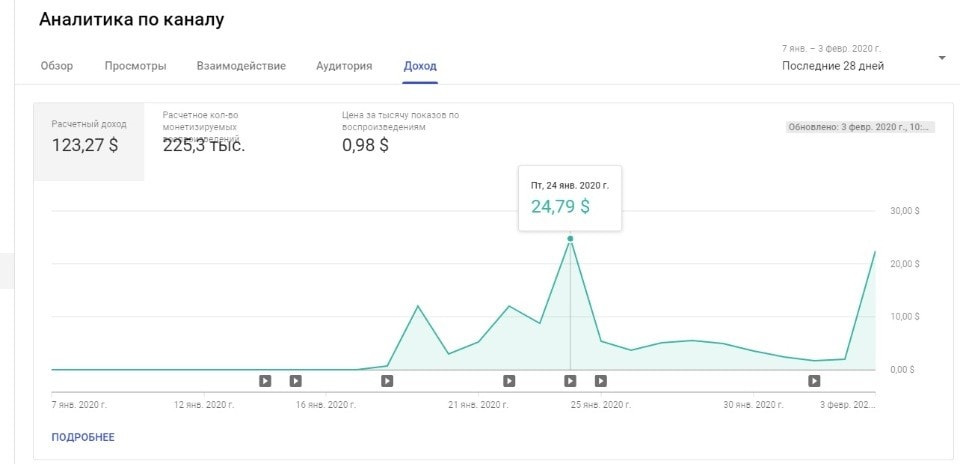960x464 pixels.
Task: Click the video marker near 1 Feb
Action: point(814,381)
